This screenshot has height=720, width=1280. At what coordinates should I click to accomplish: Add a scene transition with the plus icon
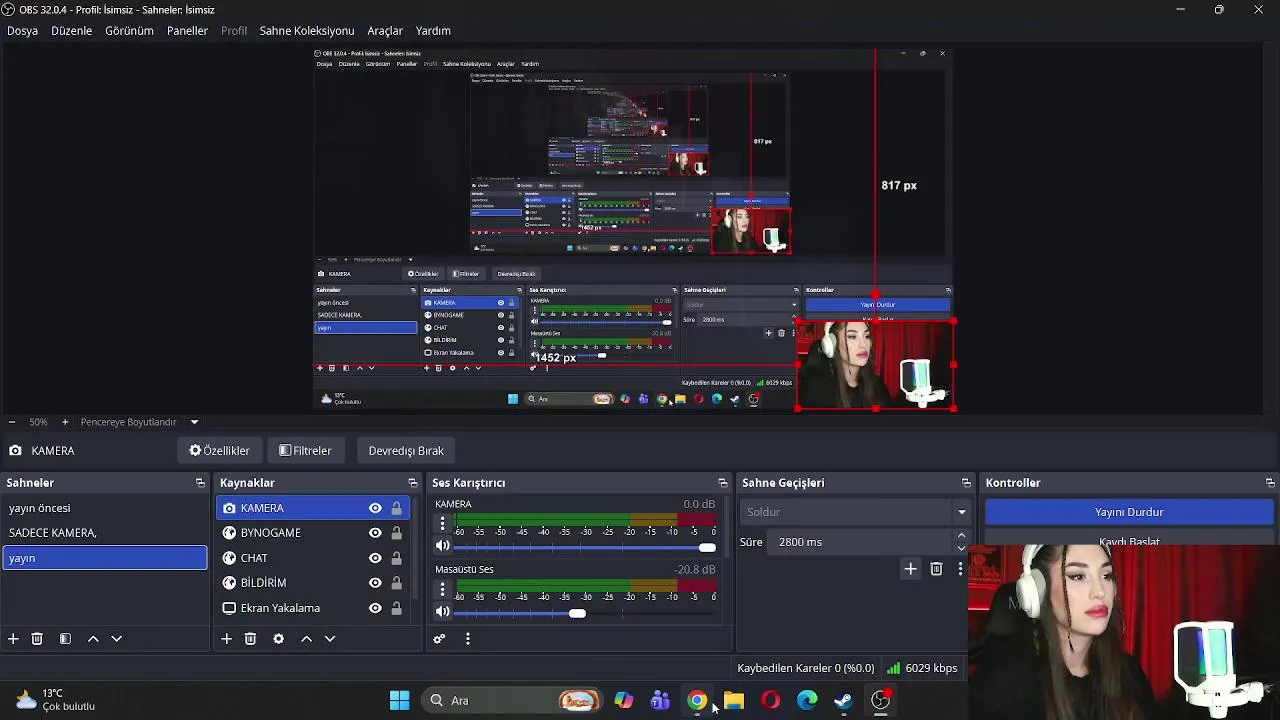click(910, 569)
